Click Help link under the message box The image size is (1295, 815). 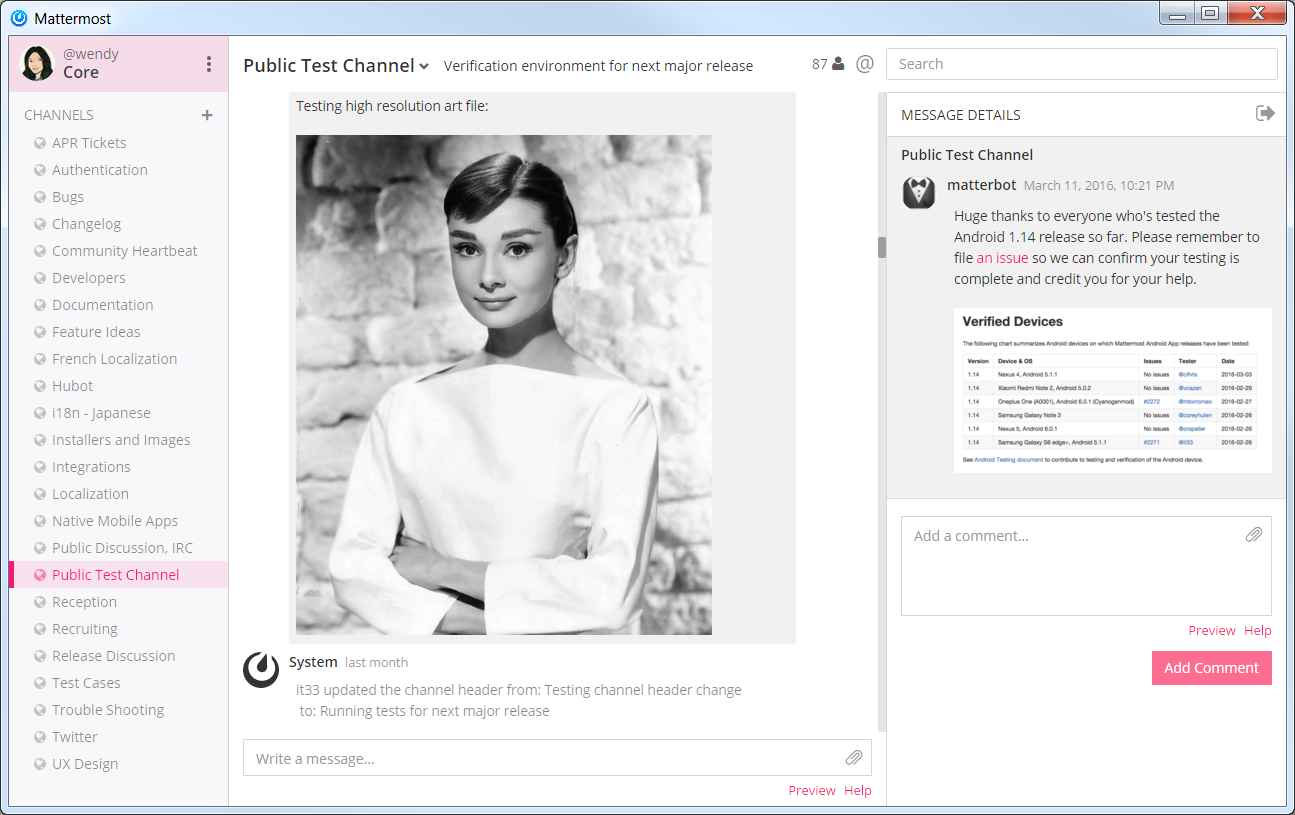pyautogui.click(x=857, y=790)
